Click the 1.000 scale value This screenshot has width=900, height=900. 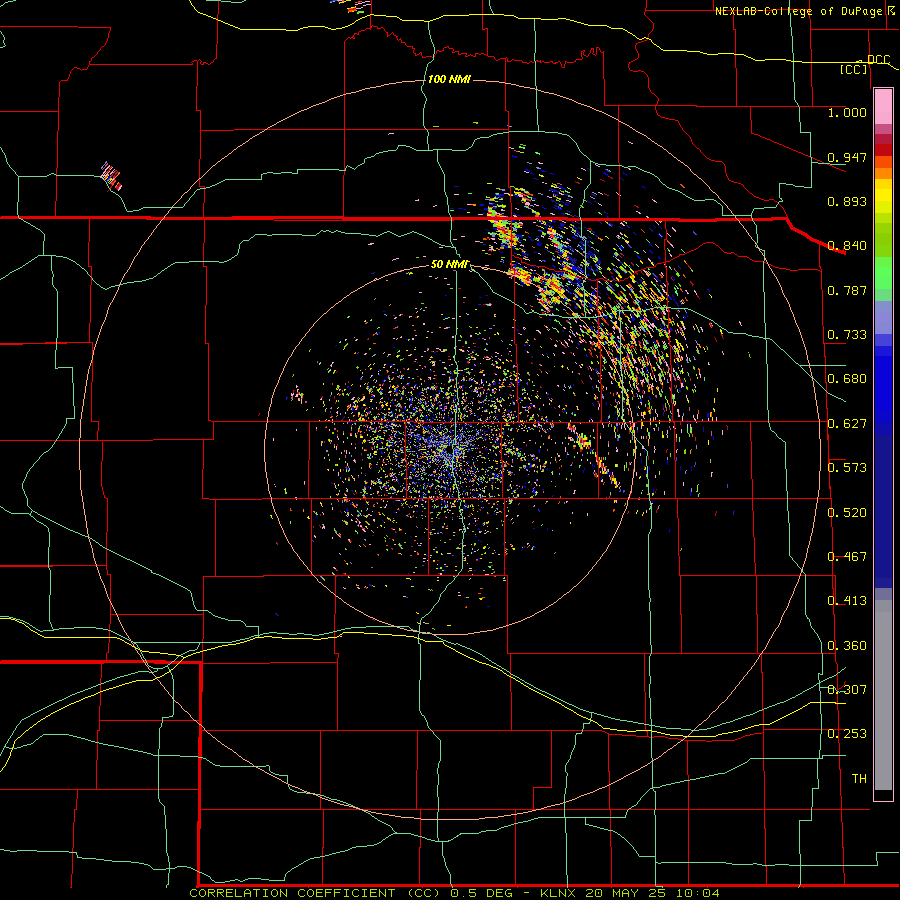pos(847,112)
